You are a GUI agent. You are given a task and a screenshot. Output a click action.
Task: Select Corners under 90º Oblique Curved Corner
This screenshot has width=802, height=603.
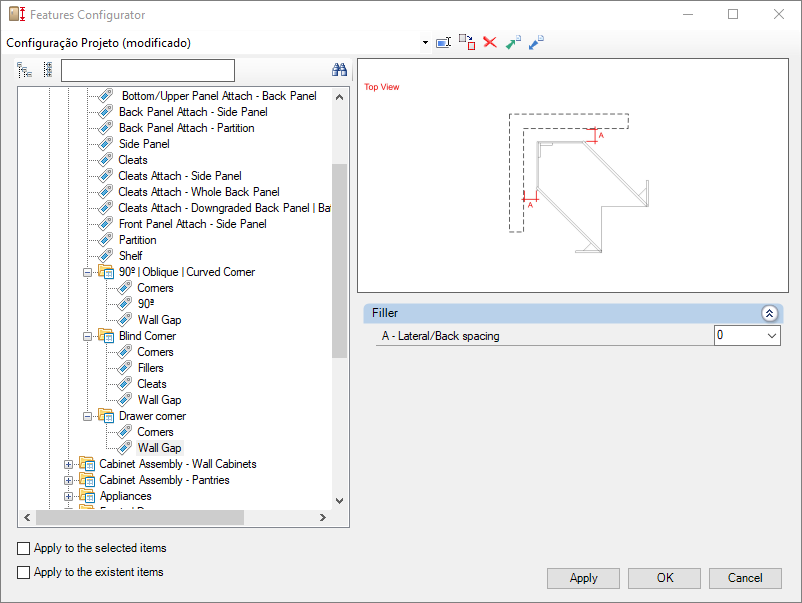155,288
